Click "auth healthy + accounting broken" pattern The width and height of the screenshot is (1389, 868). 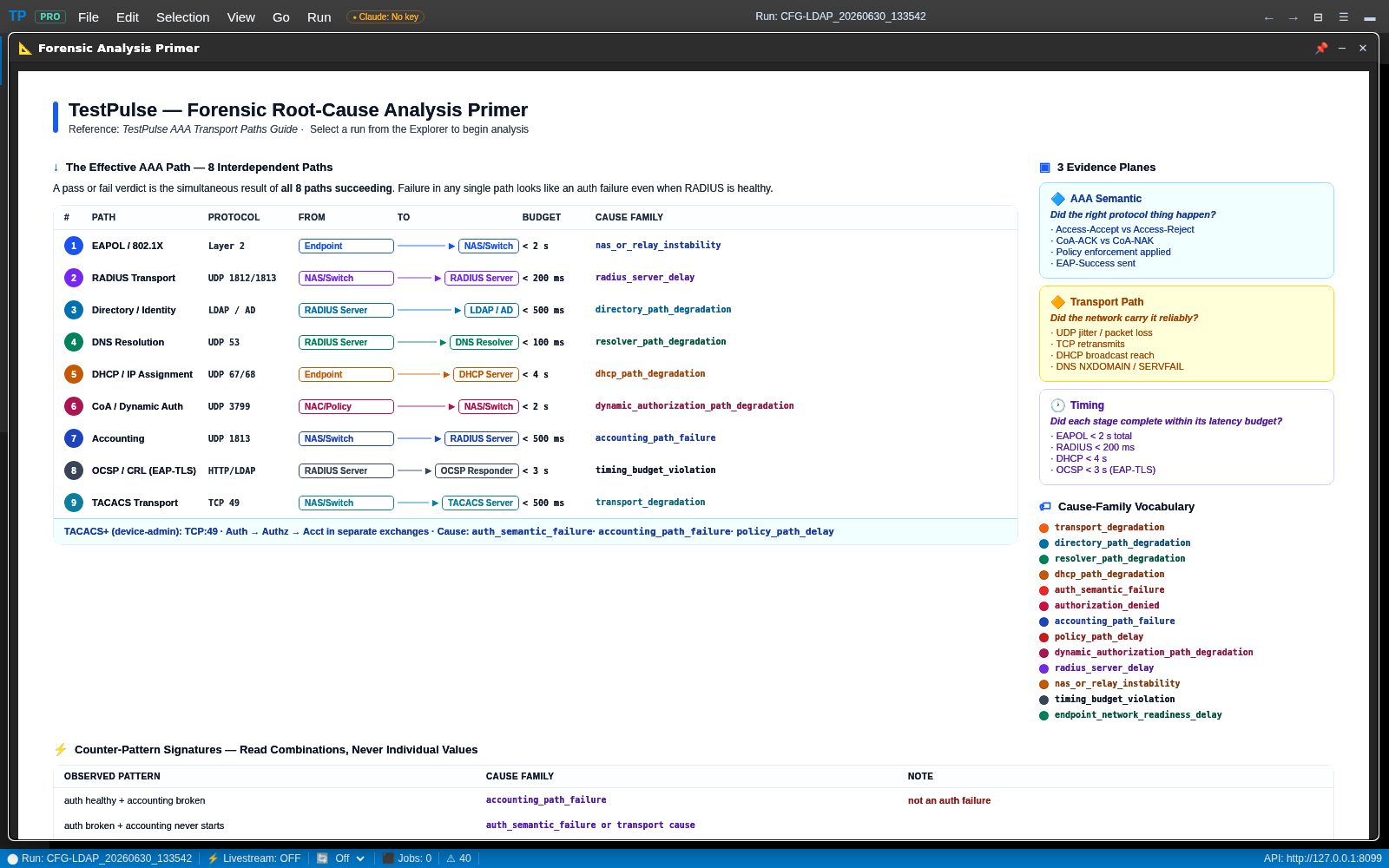click(x=135, y=800)
